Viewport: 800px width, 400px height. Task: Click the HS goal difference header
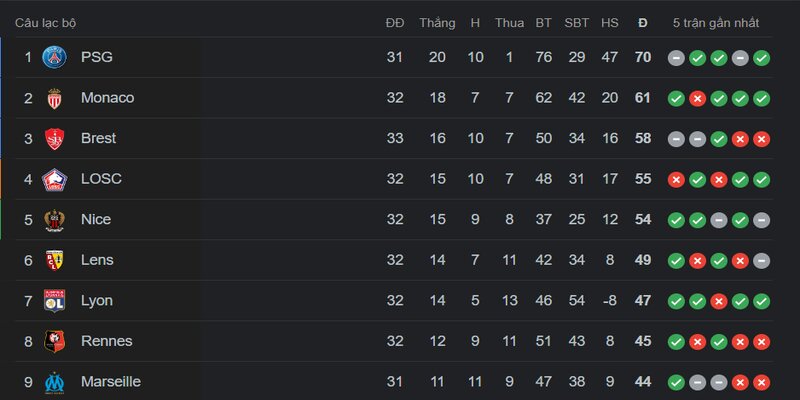click(x=610, y=23)
